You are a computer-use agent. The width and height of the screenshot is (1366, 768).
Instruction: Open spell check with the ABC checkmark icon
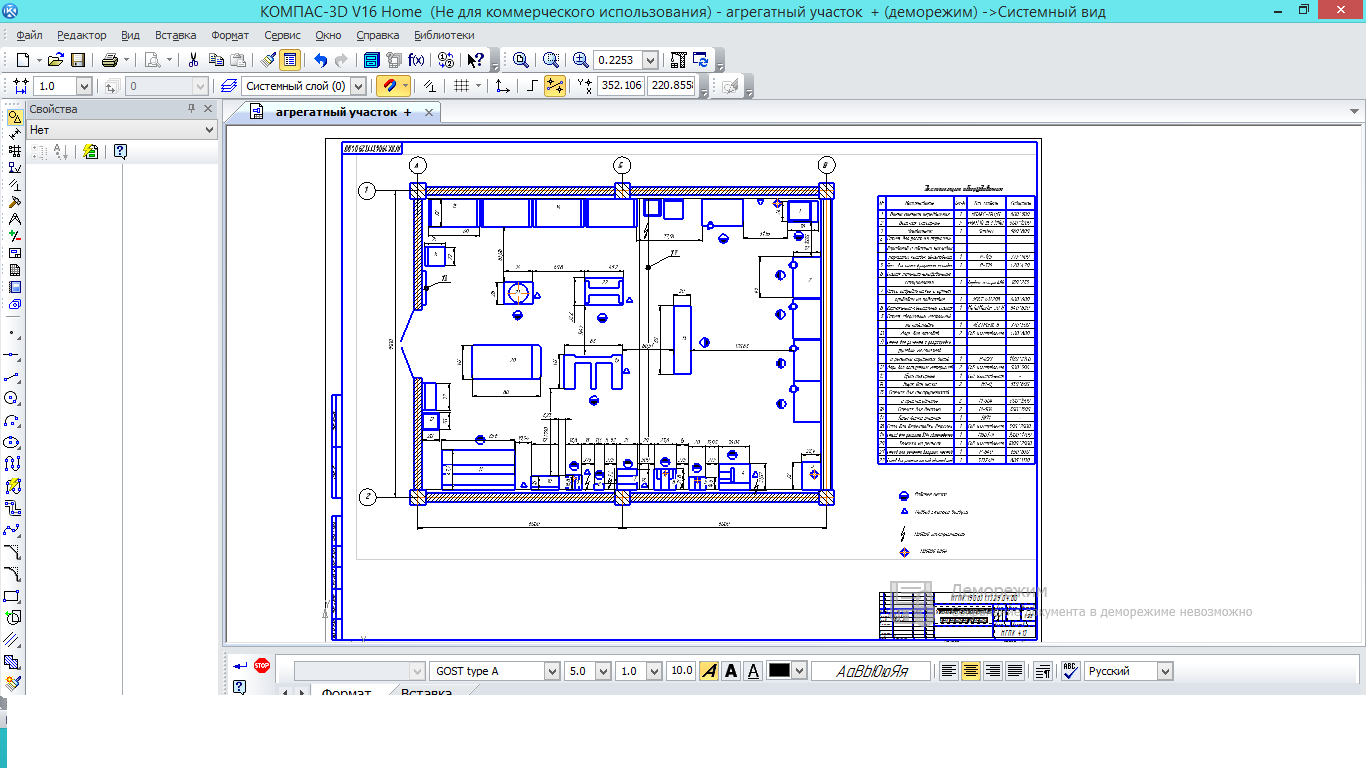point(1070,670)
